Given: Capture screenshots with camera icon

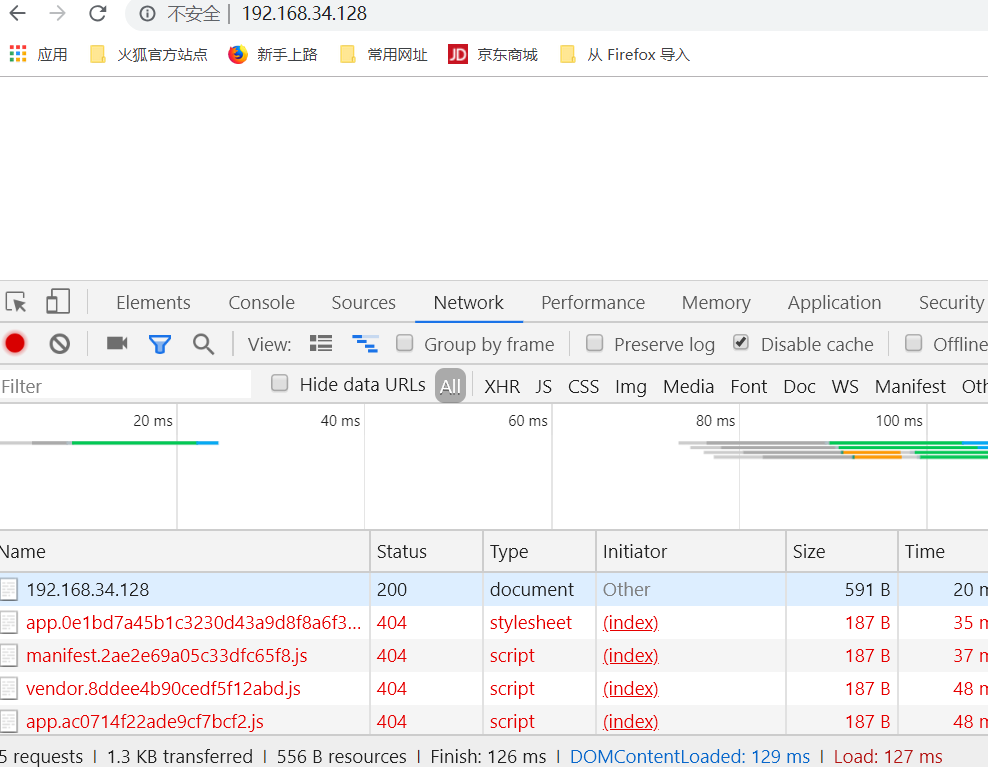Looking at the screenshot, I should pos(117,343).
